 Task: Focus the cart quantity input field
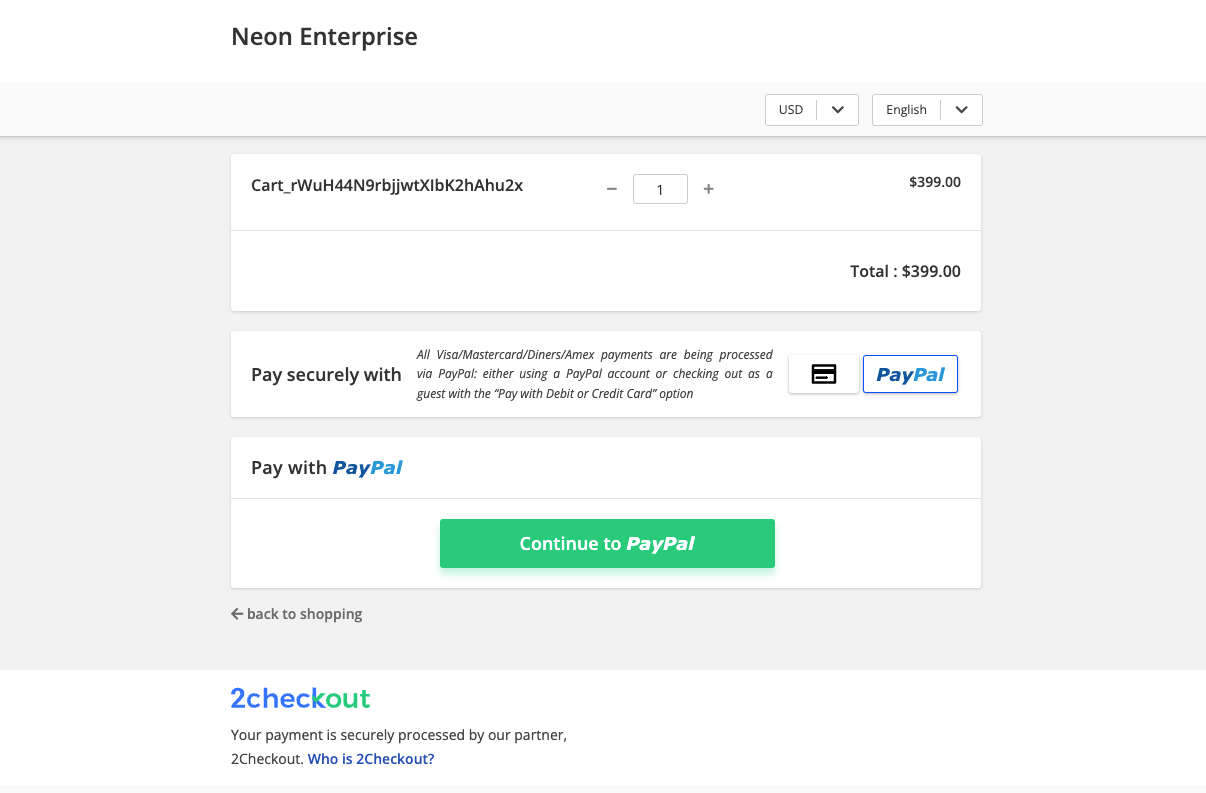click(660, 189)
